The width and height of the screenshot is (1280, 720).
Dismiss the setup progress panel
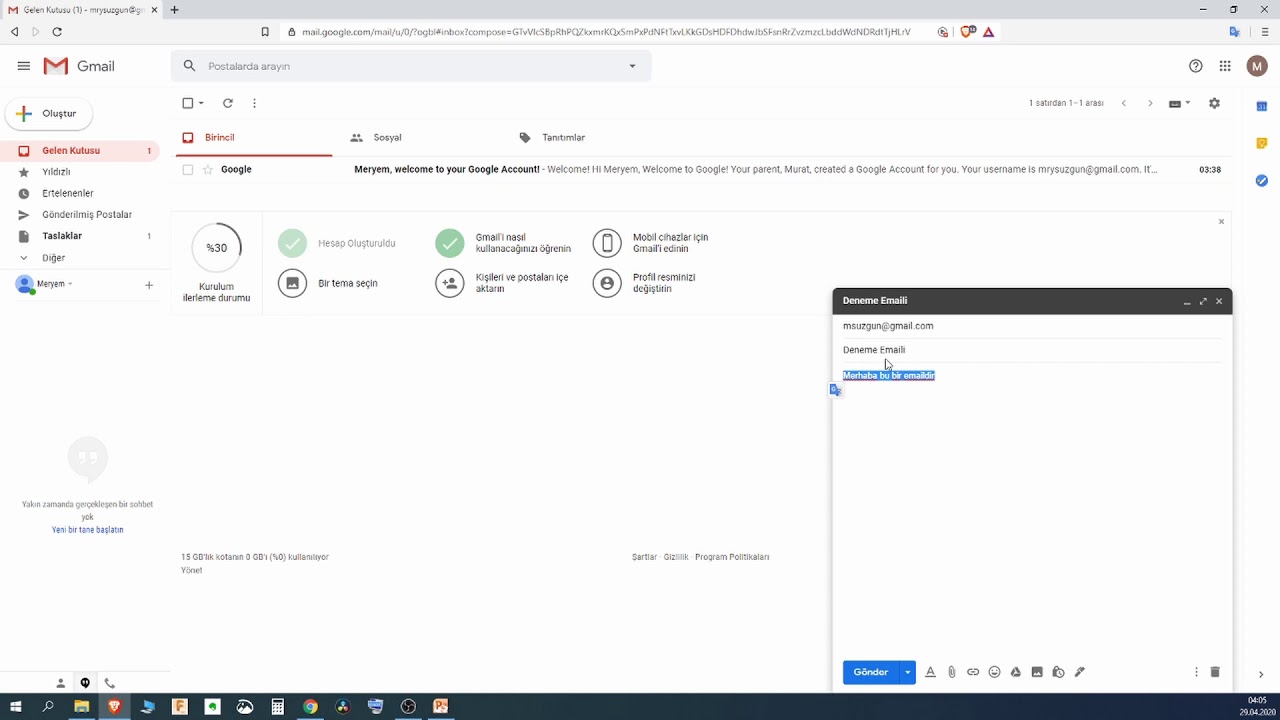coord(1221,221)
